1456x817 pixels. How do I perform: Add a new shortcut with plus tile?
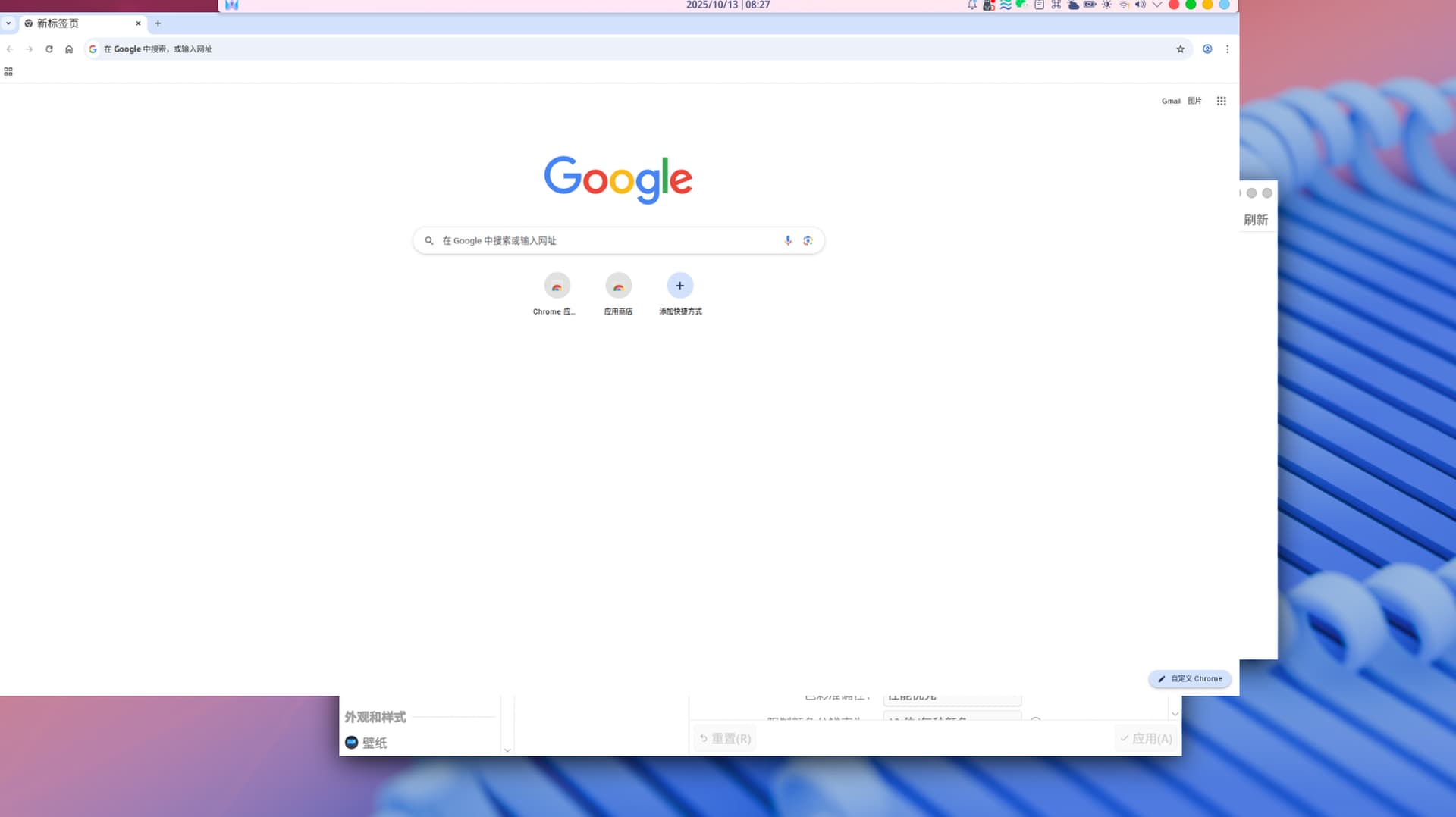point(679,286)
